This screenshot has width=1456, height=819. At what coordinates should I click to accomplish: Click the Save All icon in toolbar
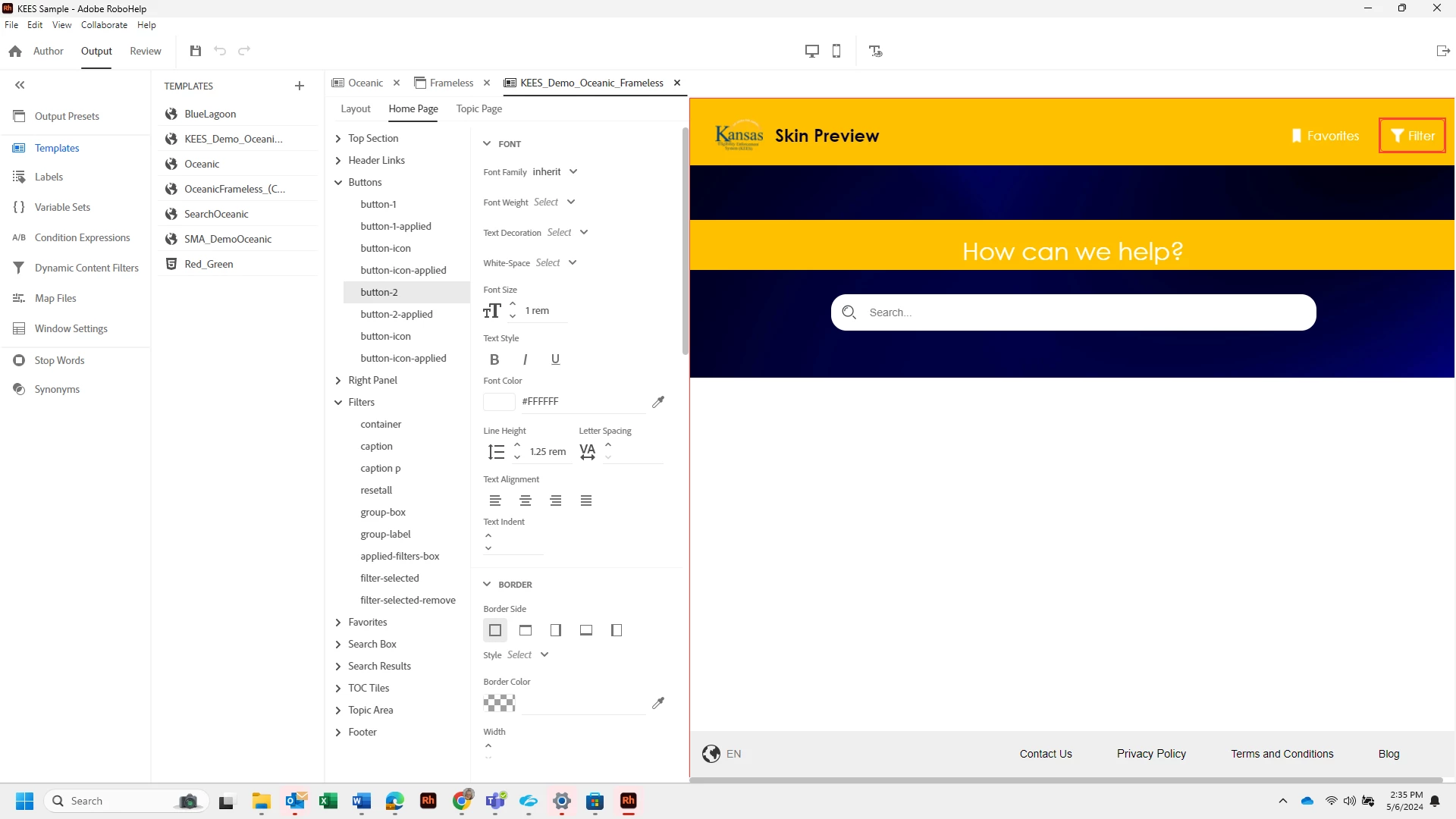[196, 51]
